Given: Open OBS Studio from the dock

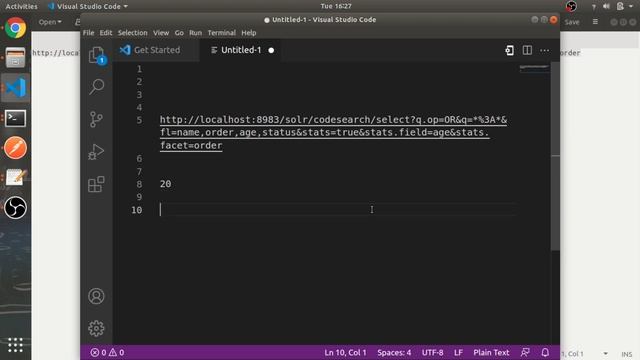Looking at the screenshot, I should (16, 207).
